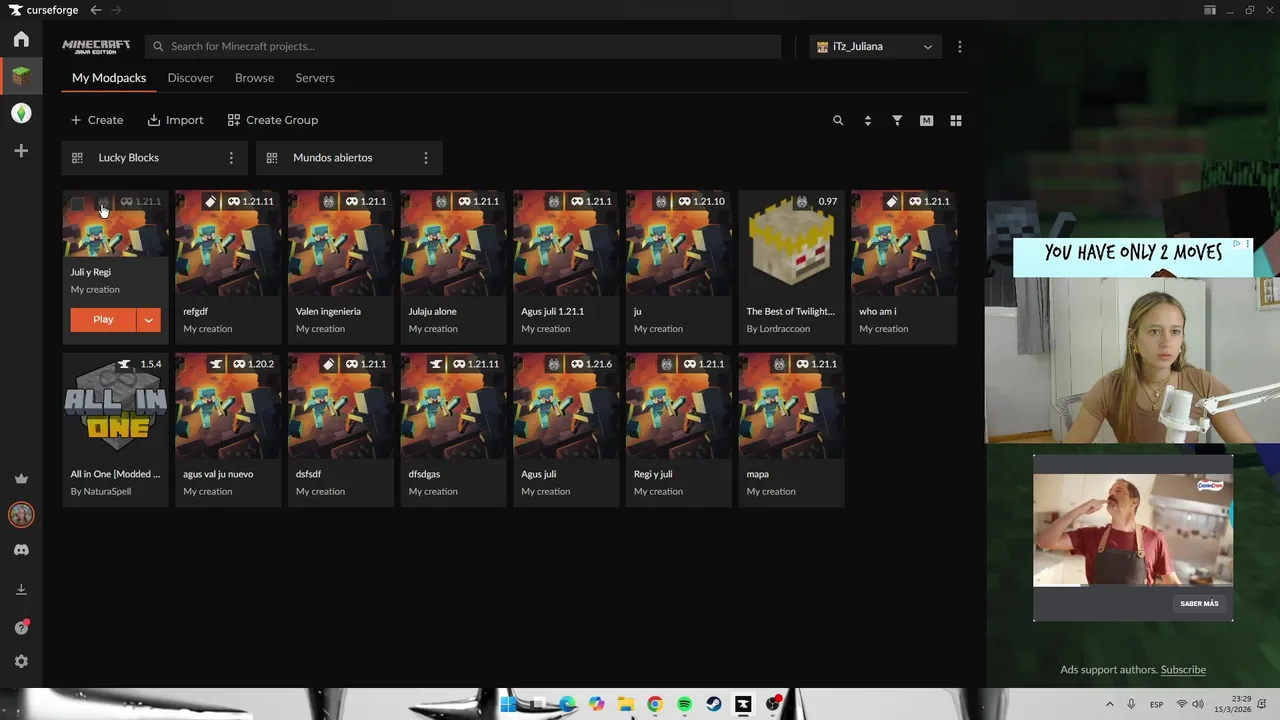
Task: Open the Discord icon in the sidebar
Action: 21,550
